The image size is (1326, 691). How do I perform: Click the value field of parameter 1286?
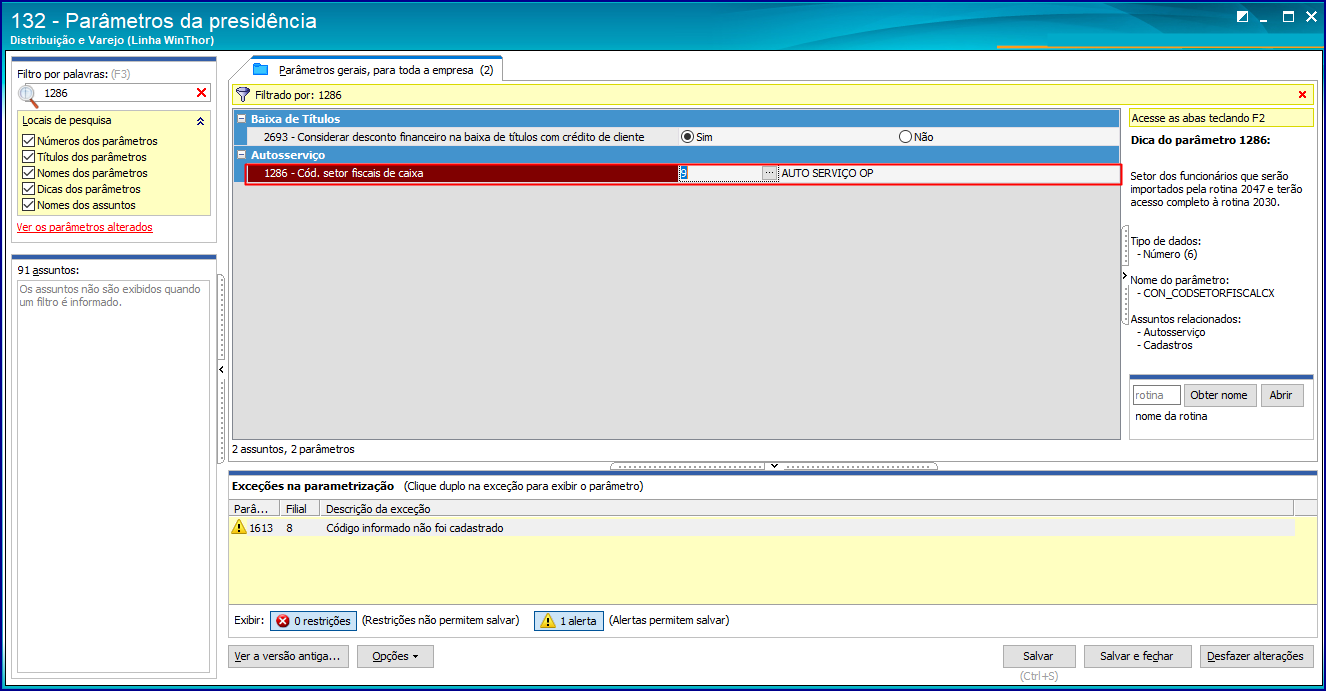click(720, 173)
